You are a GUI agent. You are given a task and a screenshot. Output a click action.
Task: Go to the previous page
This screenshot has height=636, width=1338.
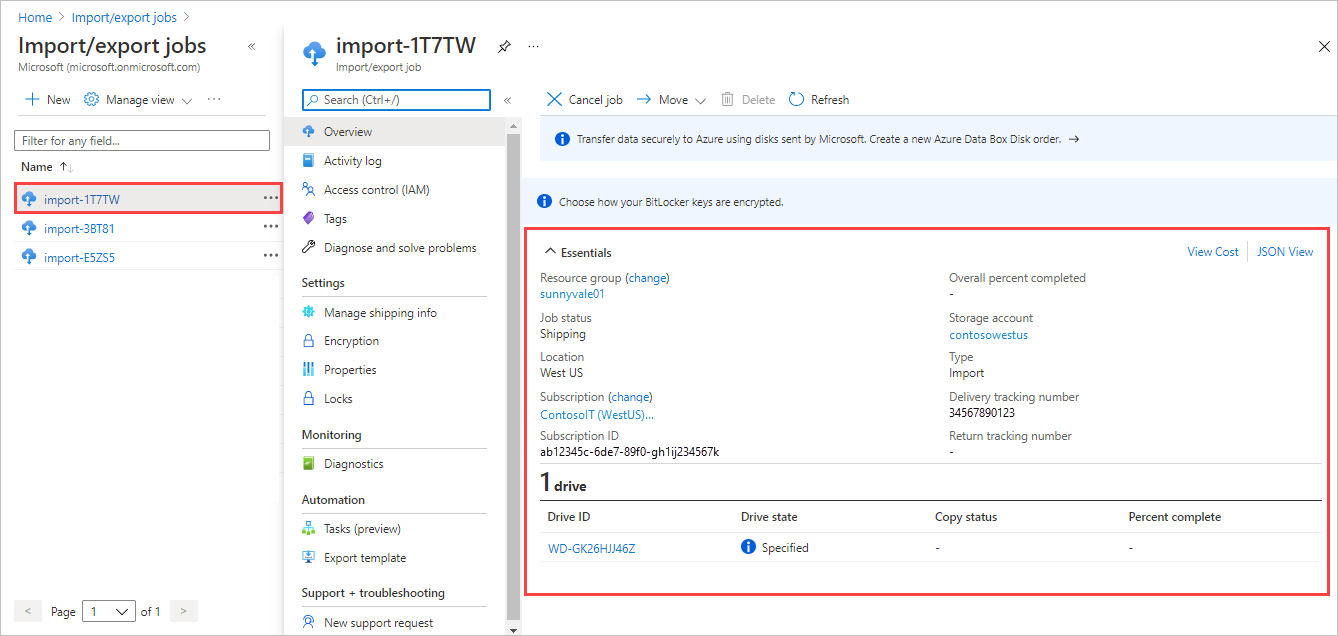click(28, 611)
